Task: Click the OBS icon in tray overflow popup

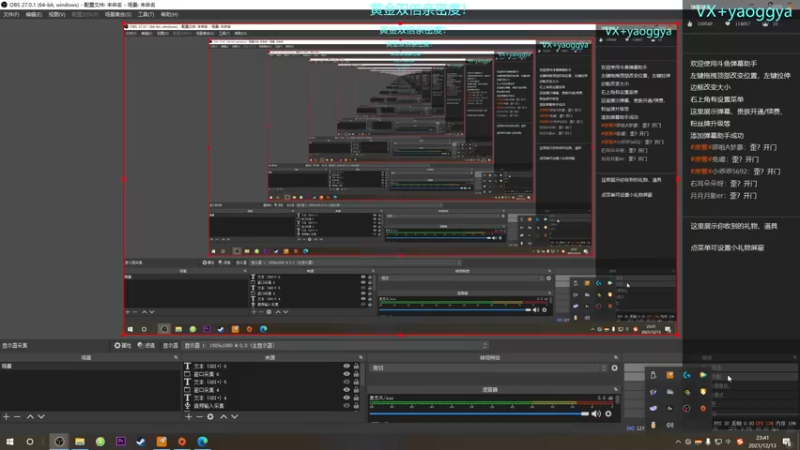Action: click(x=686, y=408)
